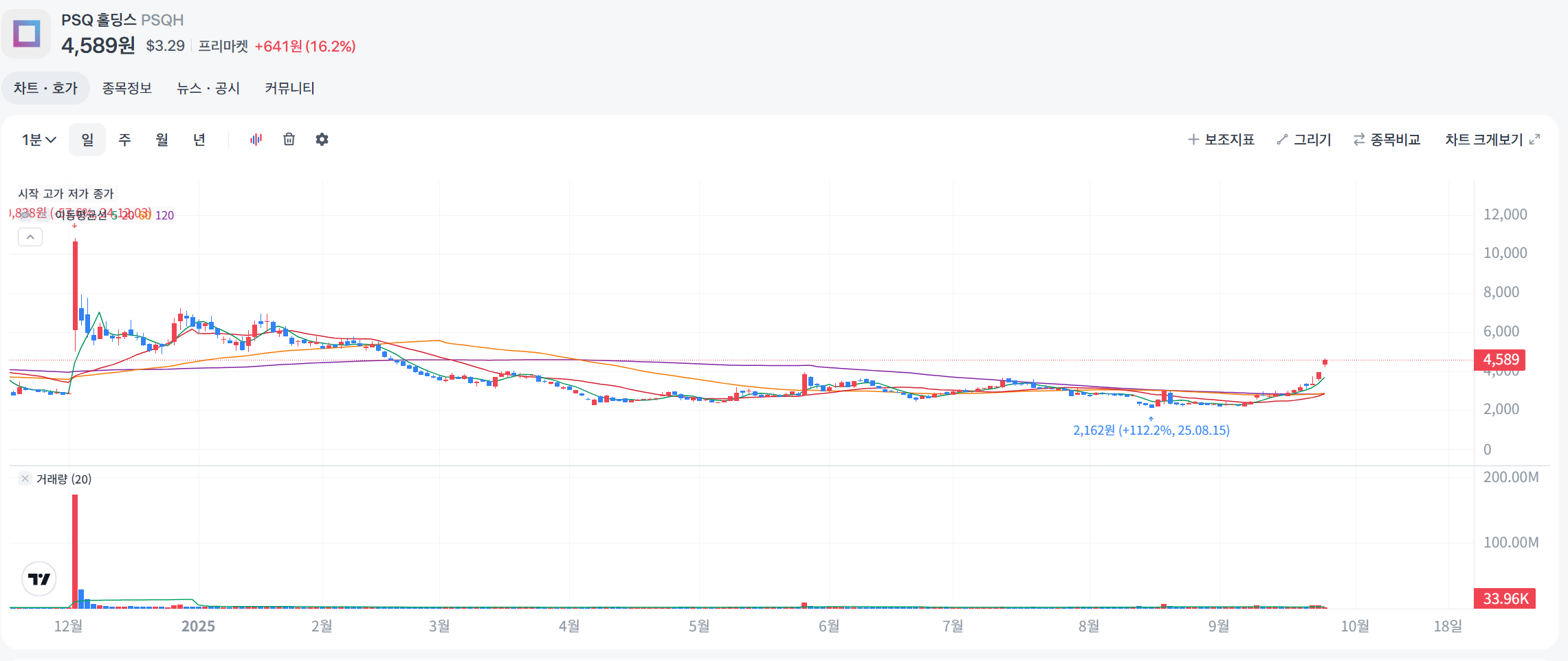Click the PSQ Holdings stock logo icon
The height and width of the screenshot is (661, 1568).
point(26,34)
